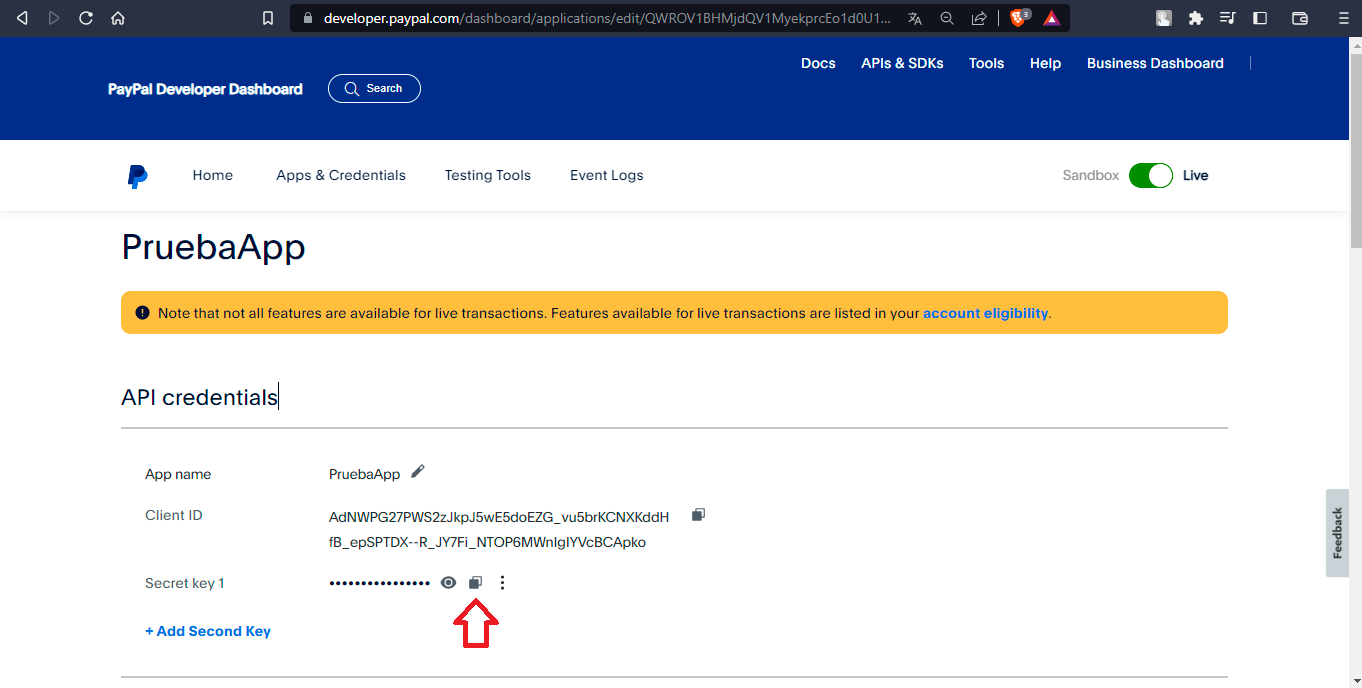Click + Add Second Key
This screenshot has width=1362, height=688.
point(208,631)
